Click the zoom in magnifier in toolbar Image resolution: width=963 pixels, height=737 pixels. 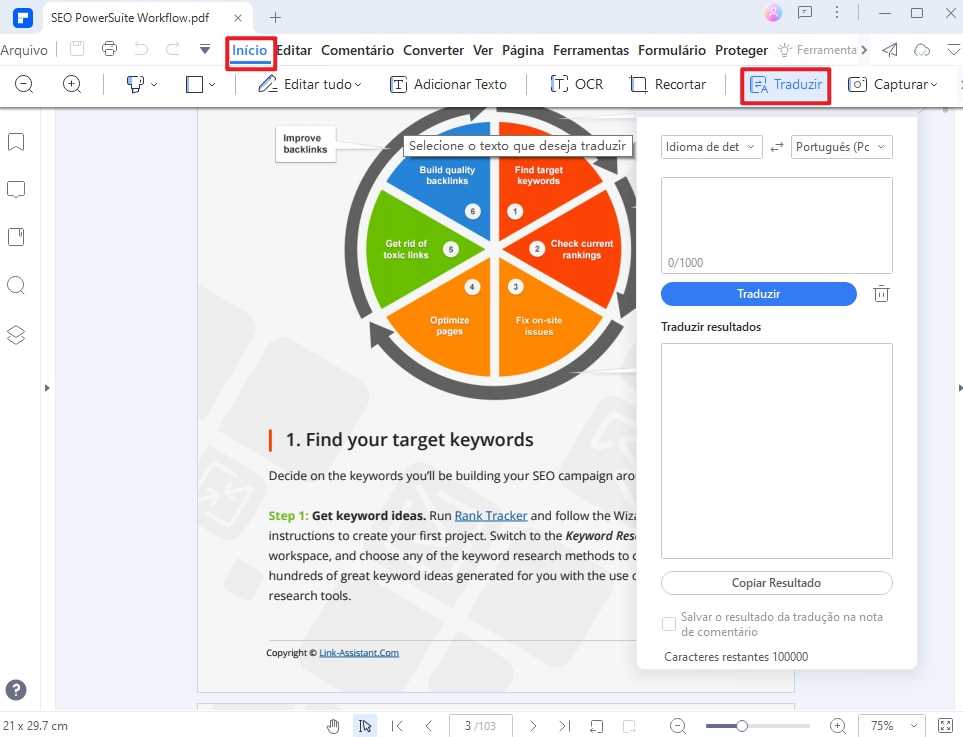(x=72, y=84)
